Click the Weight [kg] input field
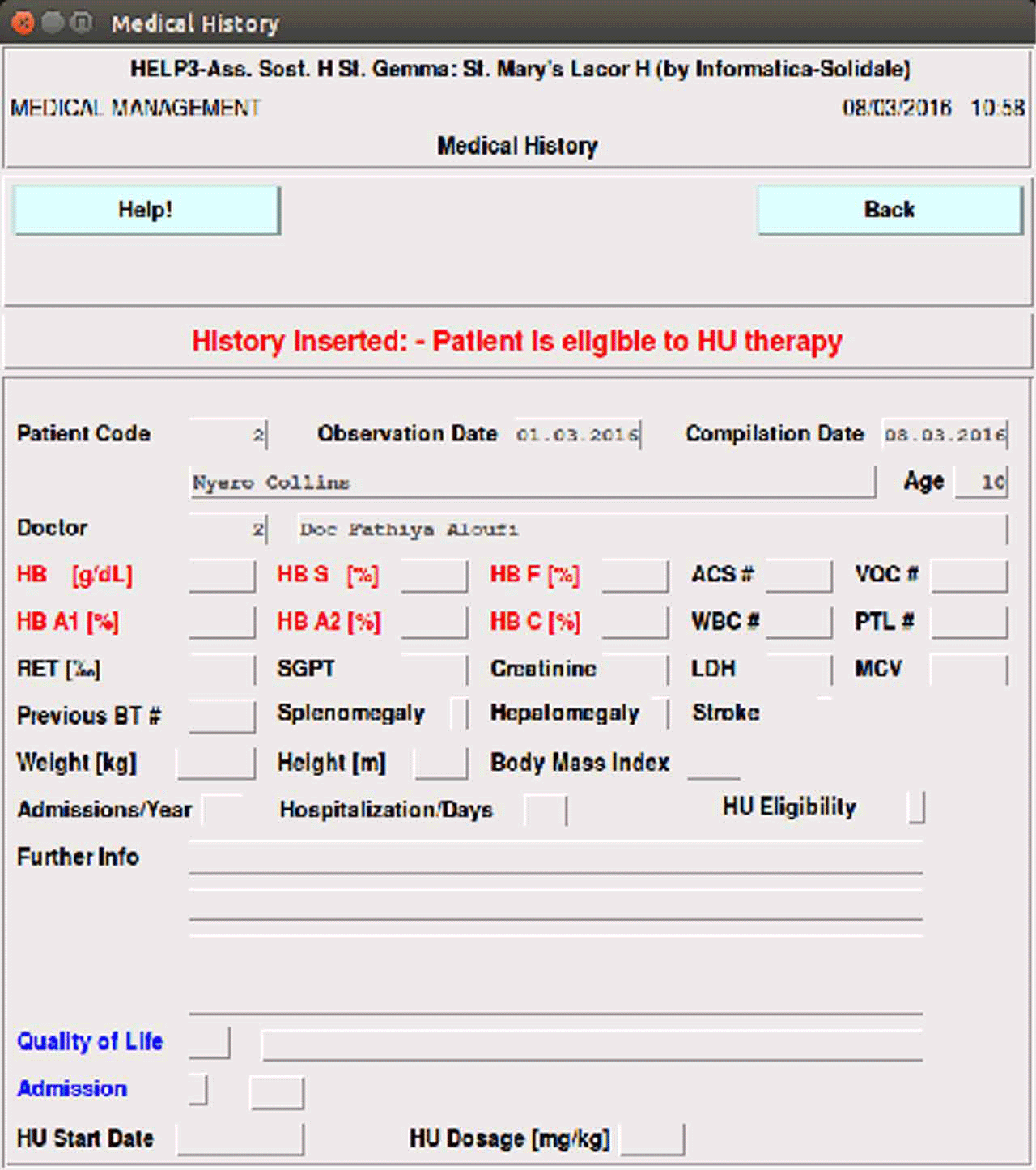 pyautogui.click(x=216, y=764)
